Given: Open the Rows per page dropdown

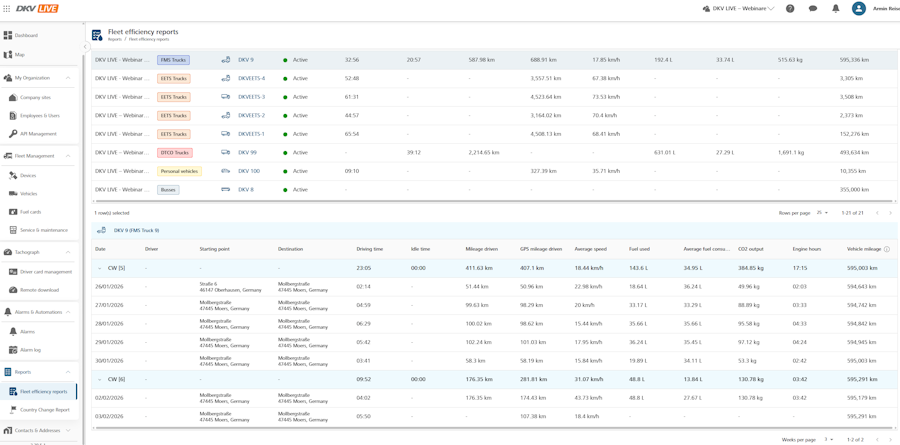Looking at the screenshot, I should coord(823,212).
